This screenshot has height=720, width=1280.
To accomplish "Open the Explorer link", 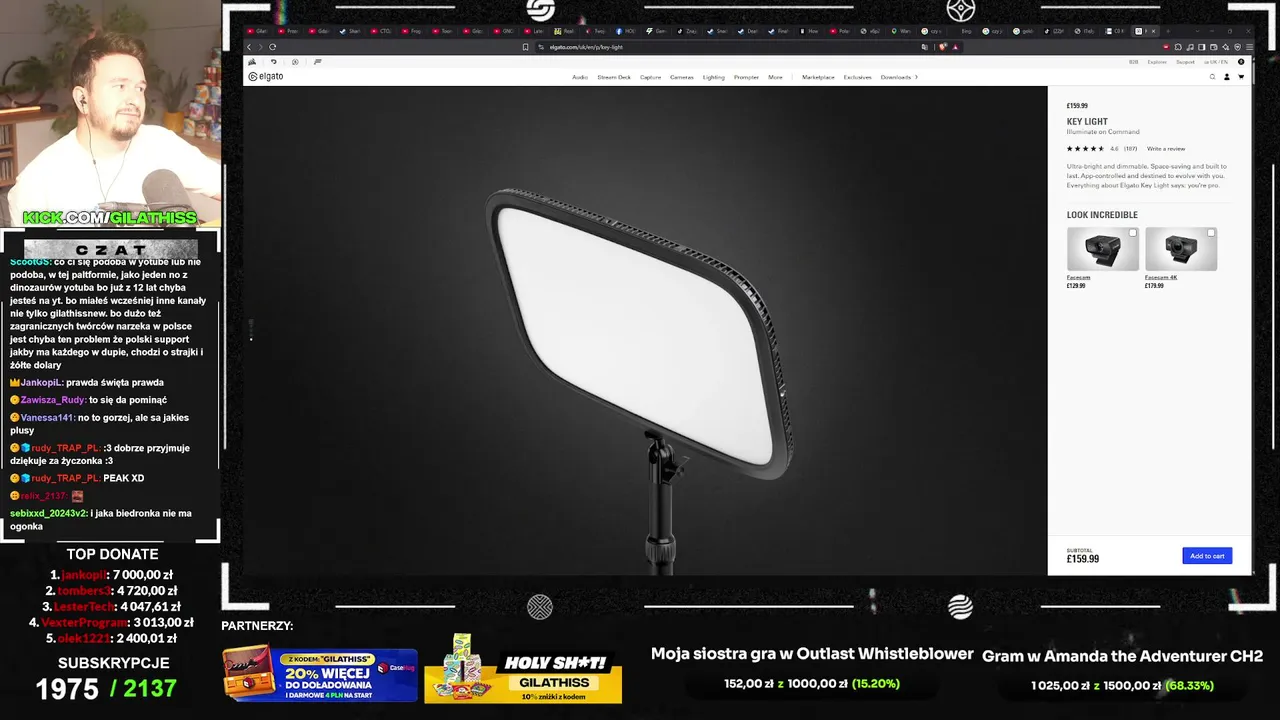I will [1157, 62].
